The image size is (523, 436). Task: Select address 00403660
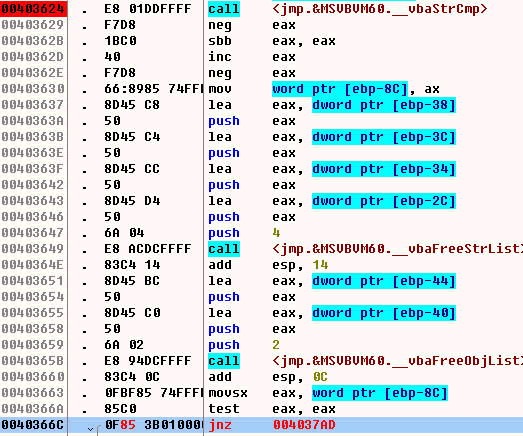33,377
